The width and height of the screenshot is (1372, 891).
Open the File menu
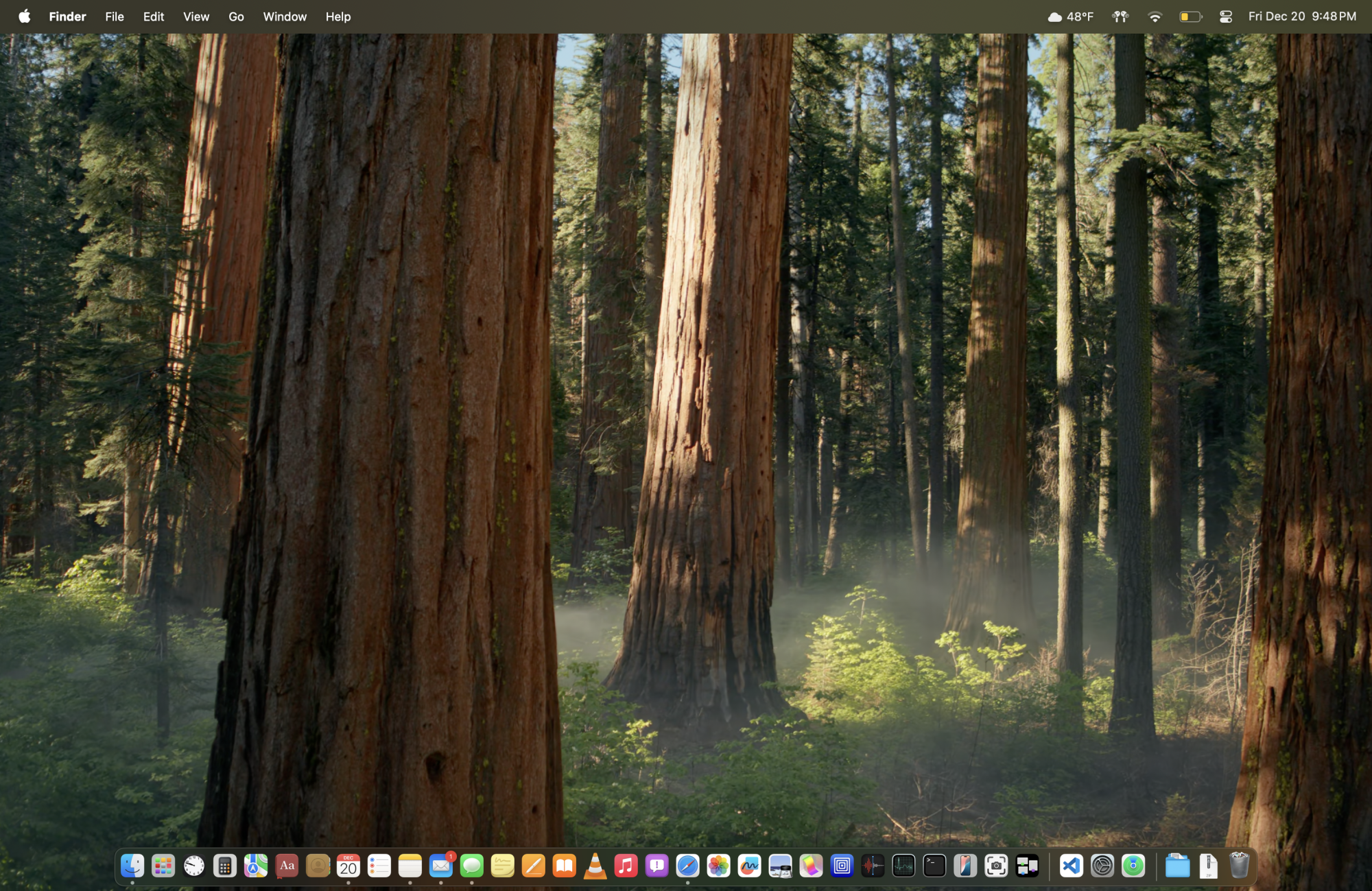click(x=114, y=16)
